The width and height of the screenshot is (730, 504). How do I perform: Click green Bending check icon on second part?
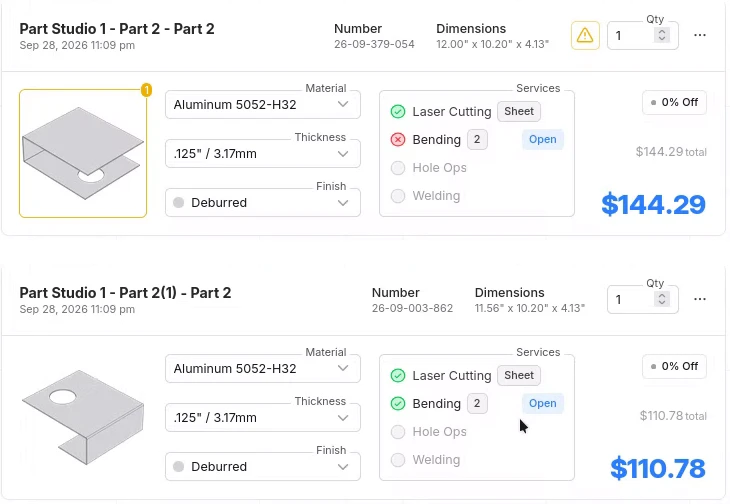pos(398,403)
